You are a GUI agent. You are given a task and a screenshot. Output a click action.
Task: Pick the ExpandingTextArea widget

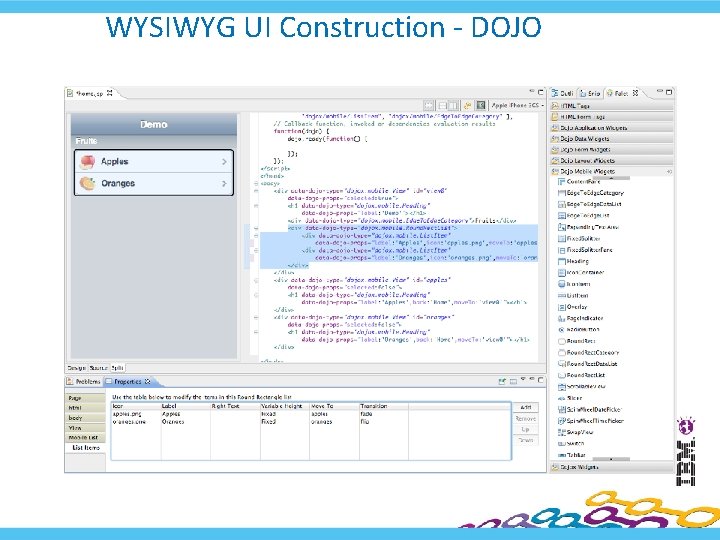pos(588,227)
